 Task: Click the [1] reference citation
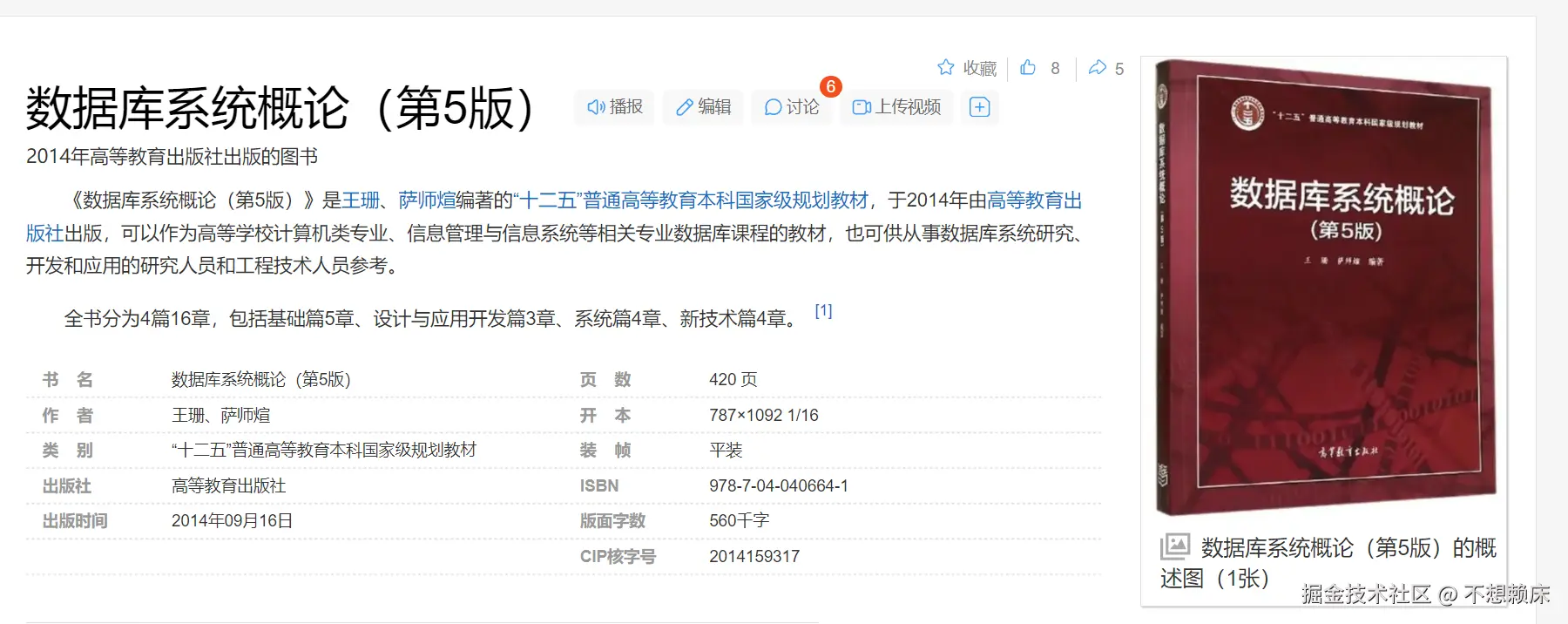point(823,311)
